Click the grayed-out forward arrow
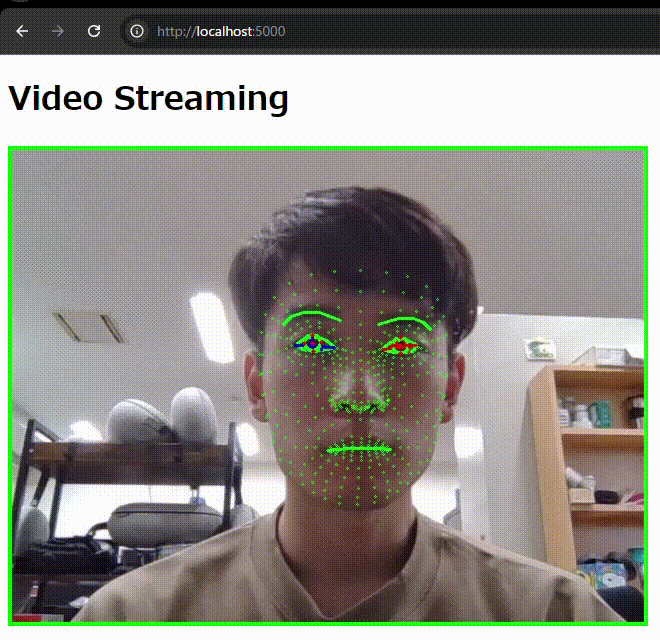Viewport: 660px width, 640px height. pyautogui.click(x=58, y=31)
